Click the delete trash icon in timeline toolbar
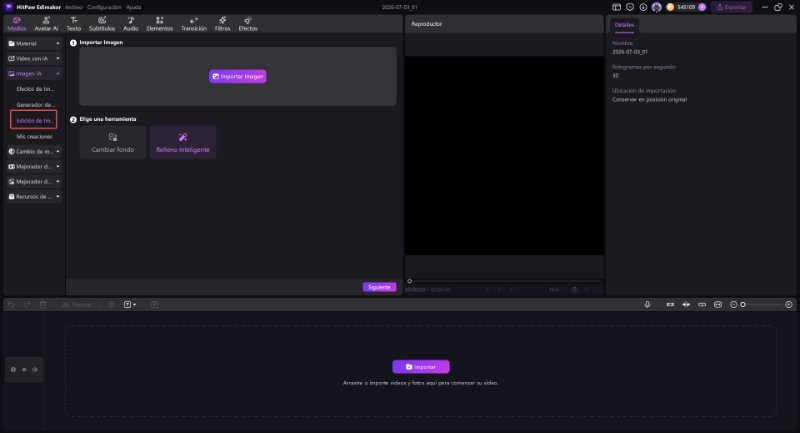The height and width of the screenshot is (433, 800). click(x=43, y=304)
